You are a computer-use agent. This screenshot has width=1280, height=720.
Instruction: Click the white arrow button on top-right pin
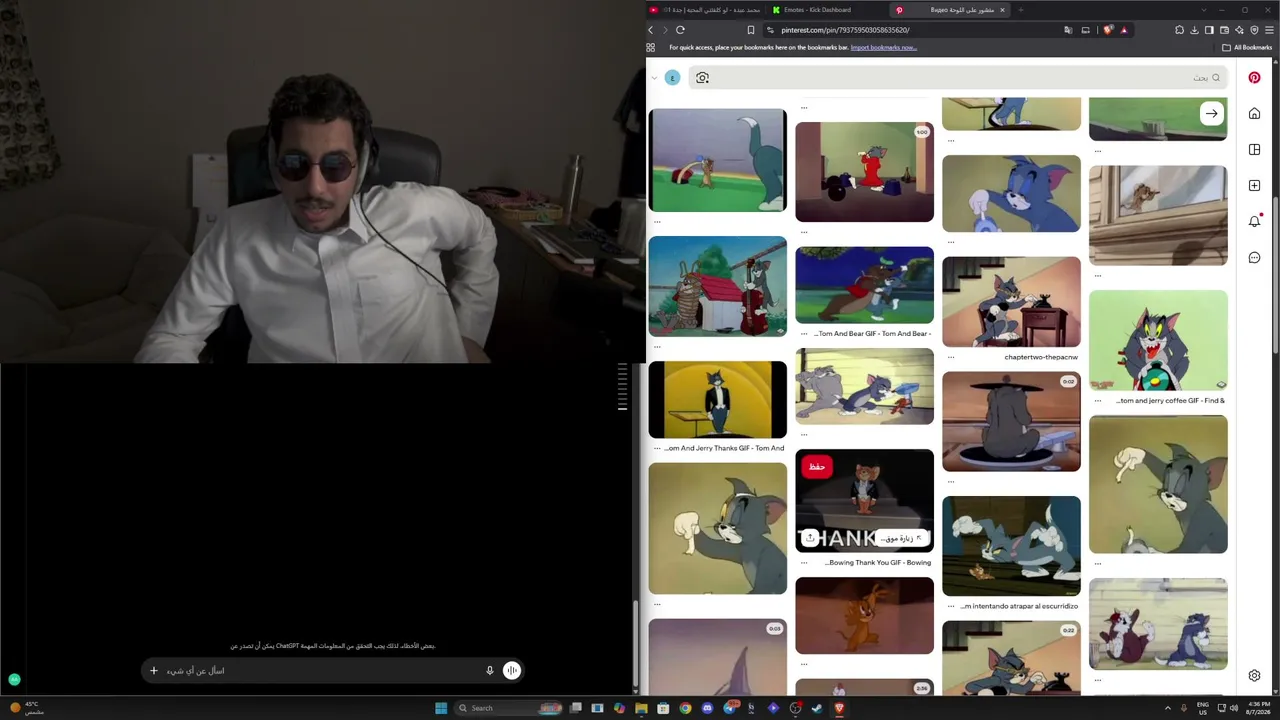click(x=1211, y=113)
